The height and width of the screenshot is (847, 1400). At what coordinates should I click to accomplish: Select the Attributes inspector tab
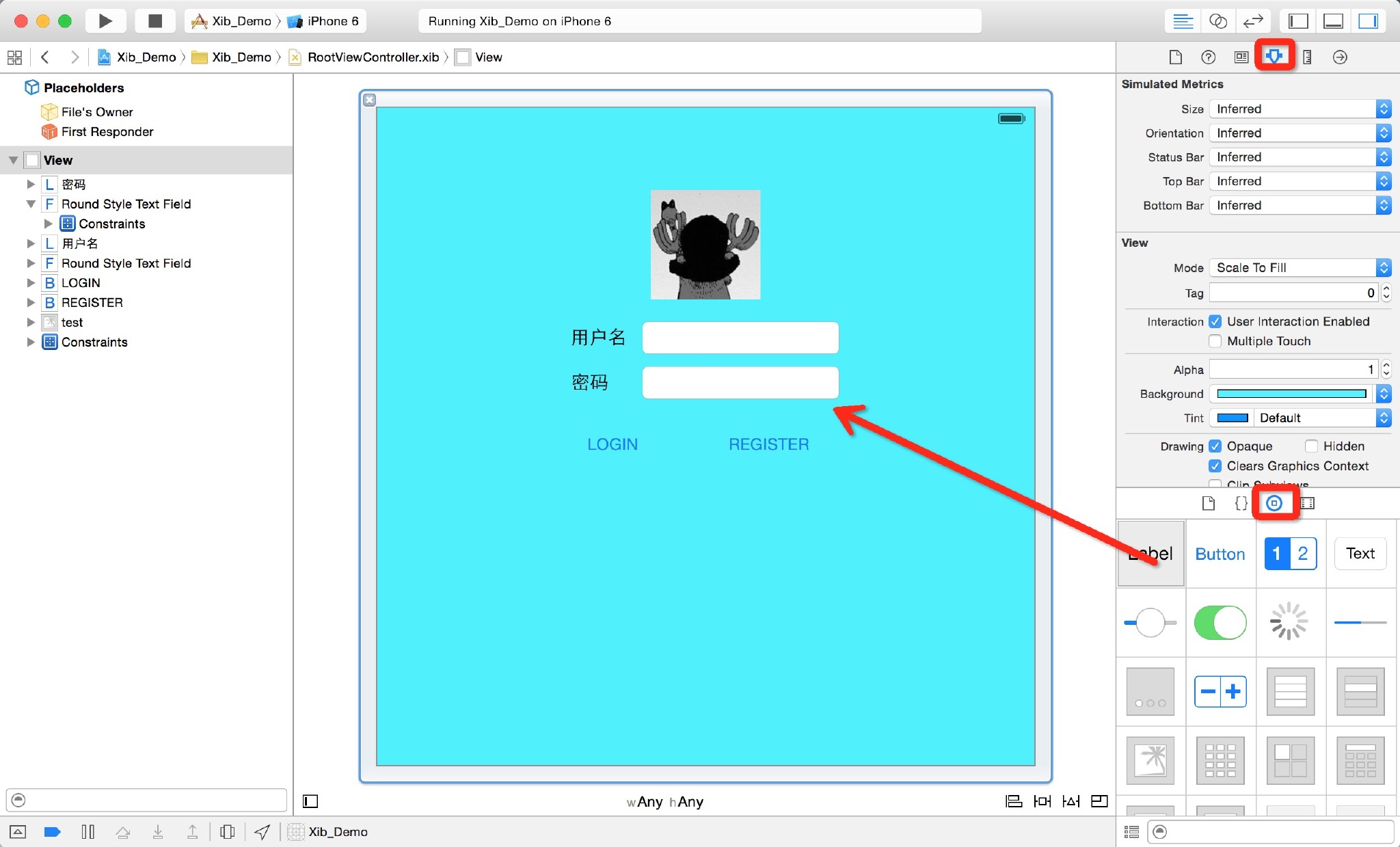(x=1274, y=56)
